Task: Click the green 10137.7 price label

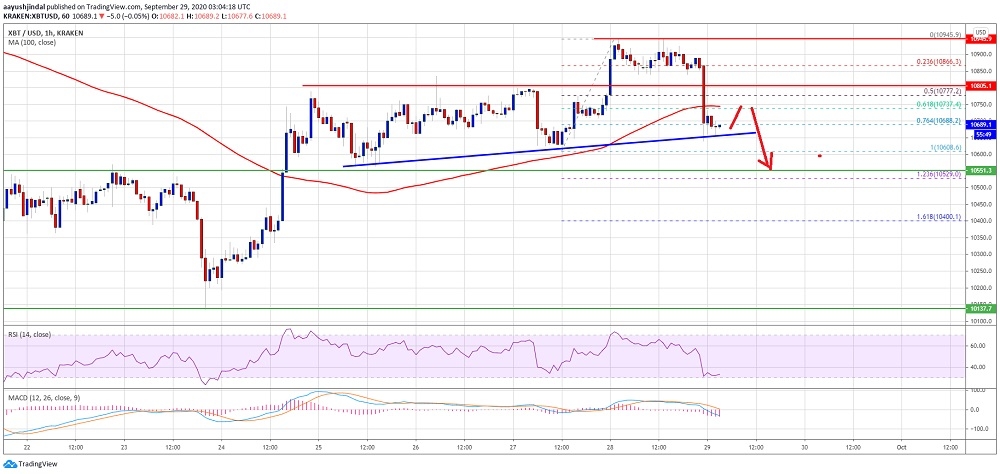Action: click(x=980, y=310)
